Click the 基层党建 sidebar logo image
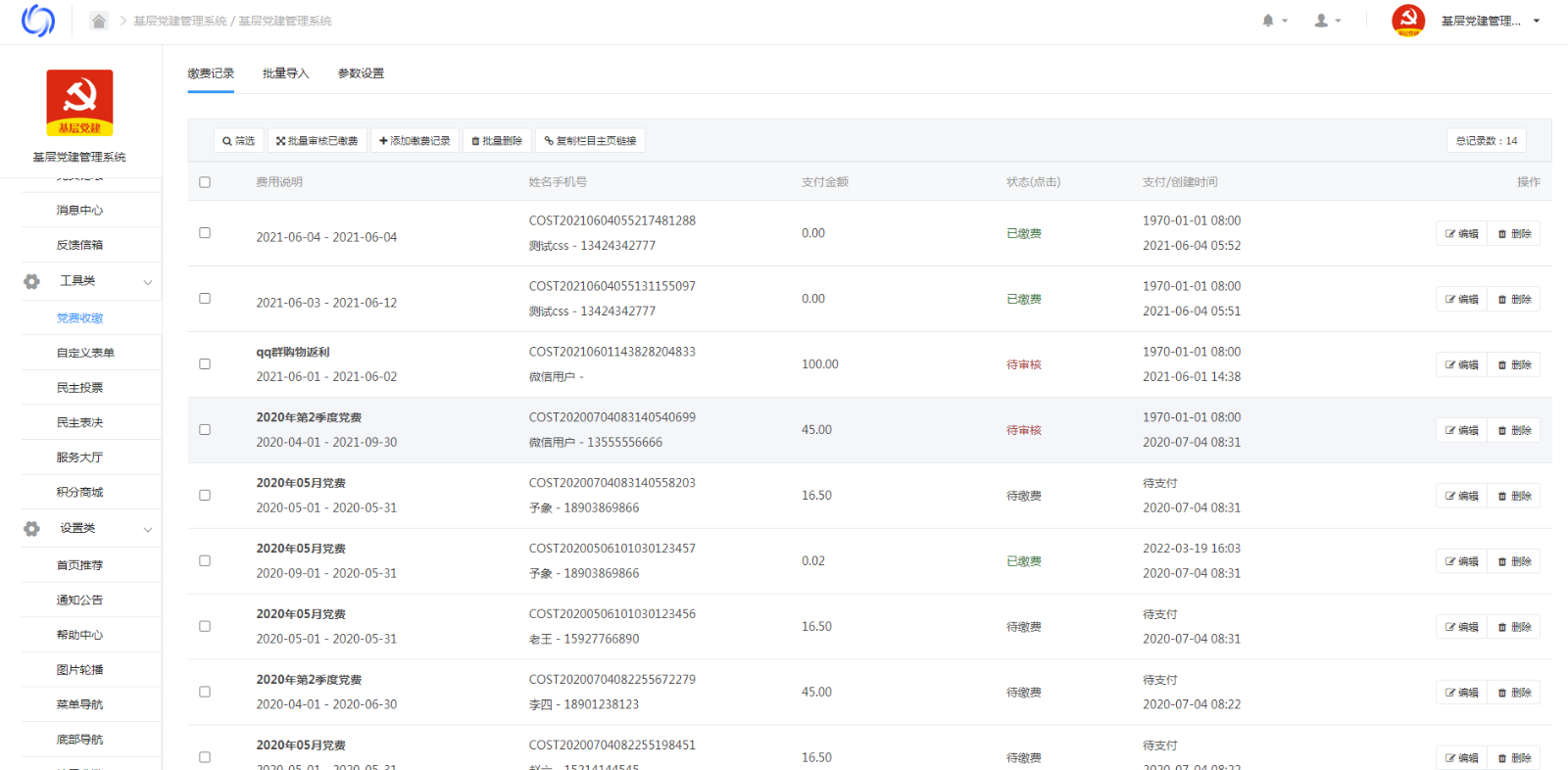1568x770 pixels. click(x=79, y=103)
